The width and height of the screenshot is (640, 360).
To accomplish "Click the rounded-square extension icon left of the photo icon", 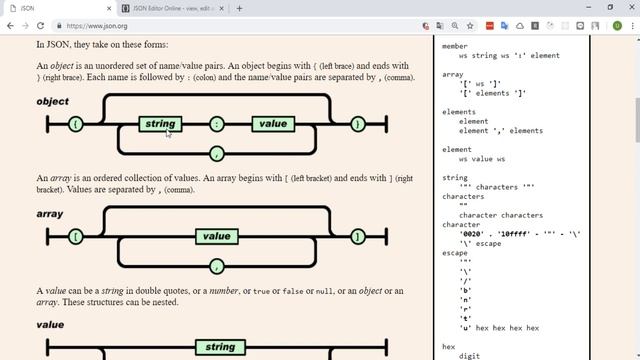I will pos(580,26).
